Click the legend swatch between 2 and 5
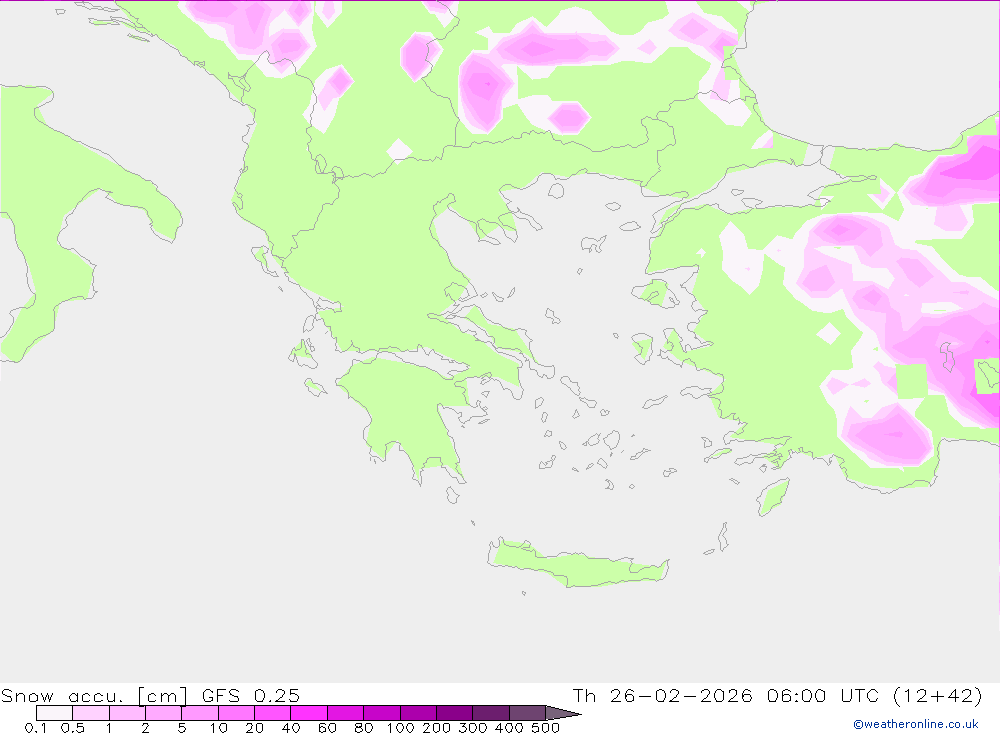The image size is (1000, 733). 163,713
